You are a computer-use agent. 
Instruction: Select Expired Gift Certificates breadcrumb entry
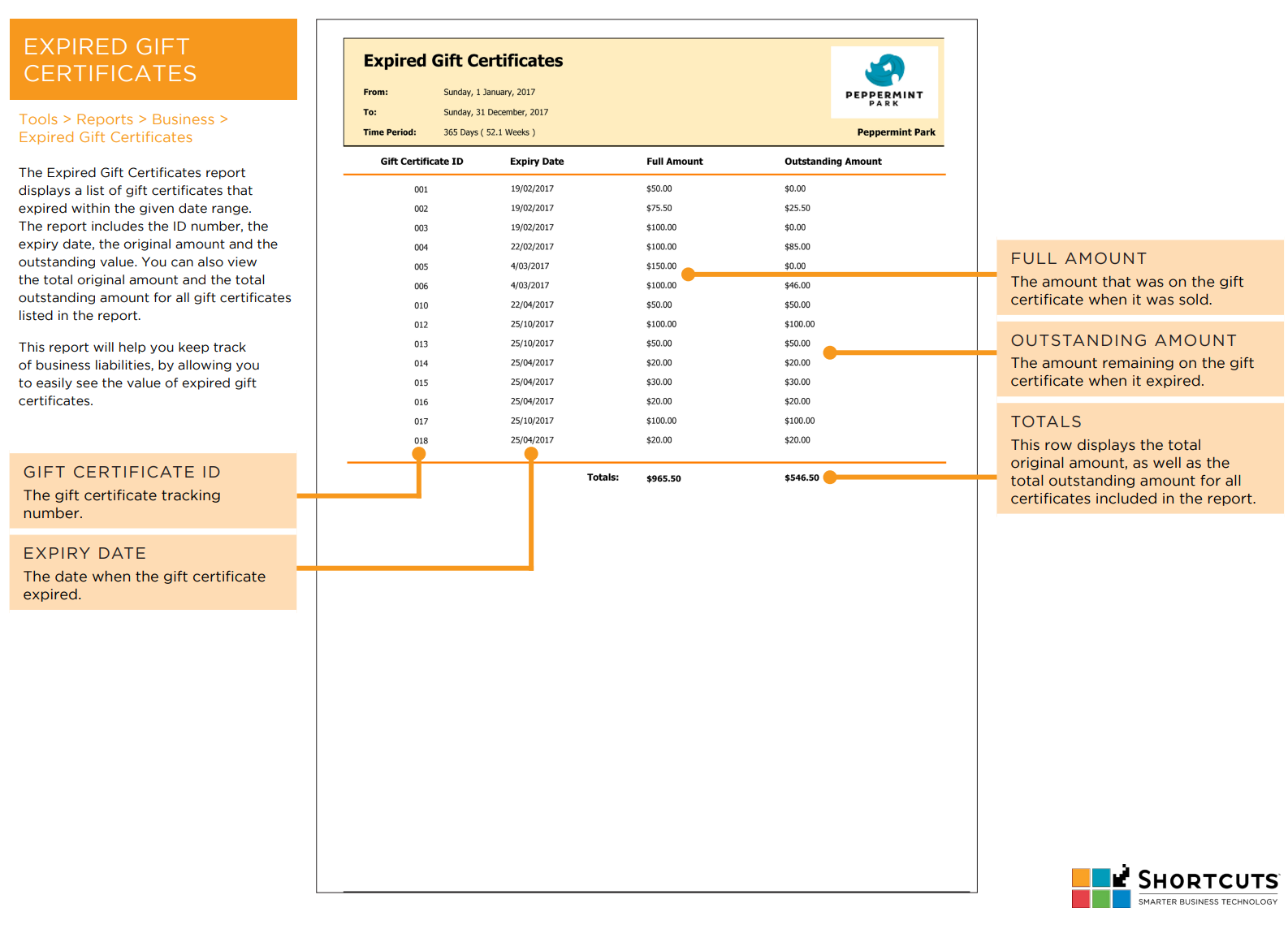(x=106, y=137)
